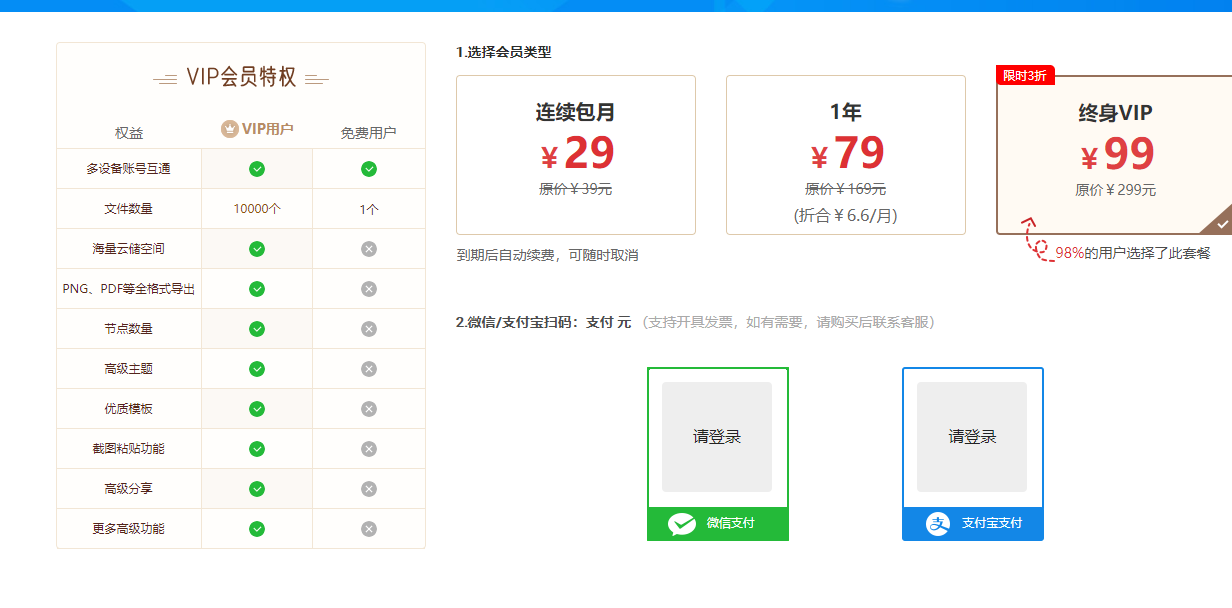
Task: Click the WeChat Pay logo icon
Action: pos(682,523)
